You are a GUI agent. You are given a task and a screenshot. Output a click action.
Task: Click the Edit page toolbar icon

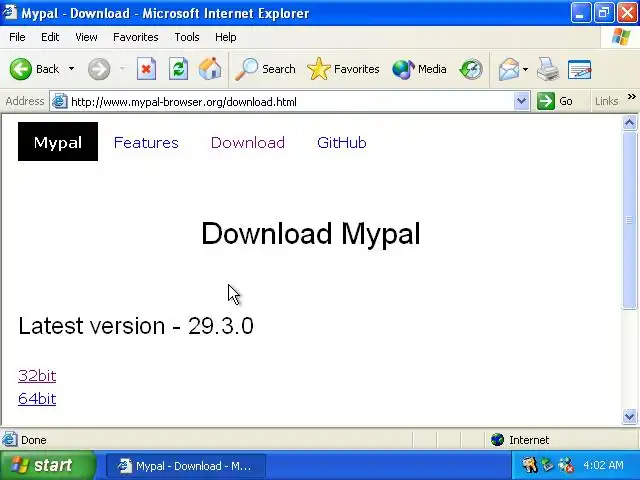point(580,69)
